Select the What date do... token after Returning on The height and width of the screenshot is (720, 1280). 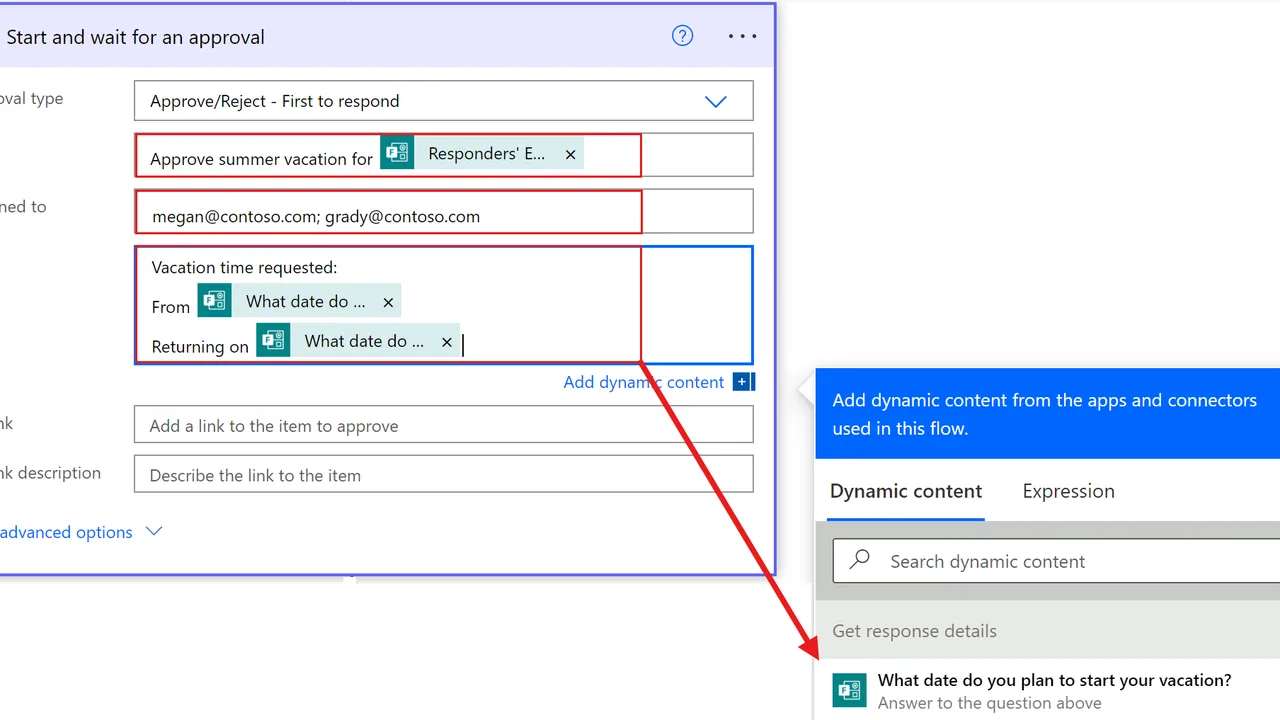(358, 341)
